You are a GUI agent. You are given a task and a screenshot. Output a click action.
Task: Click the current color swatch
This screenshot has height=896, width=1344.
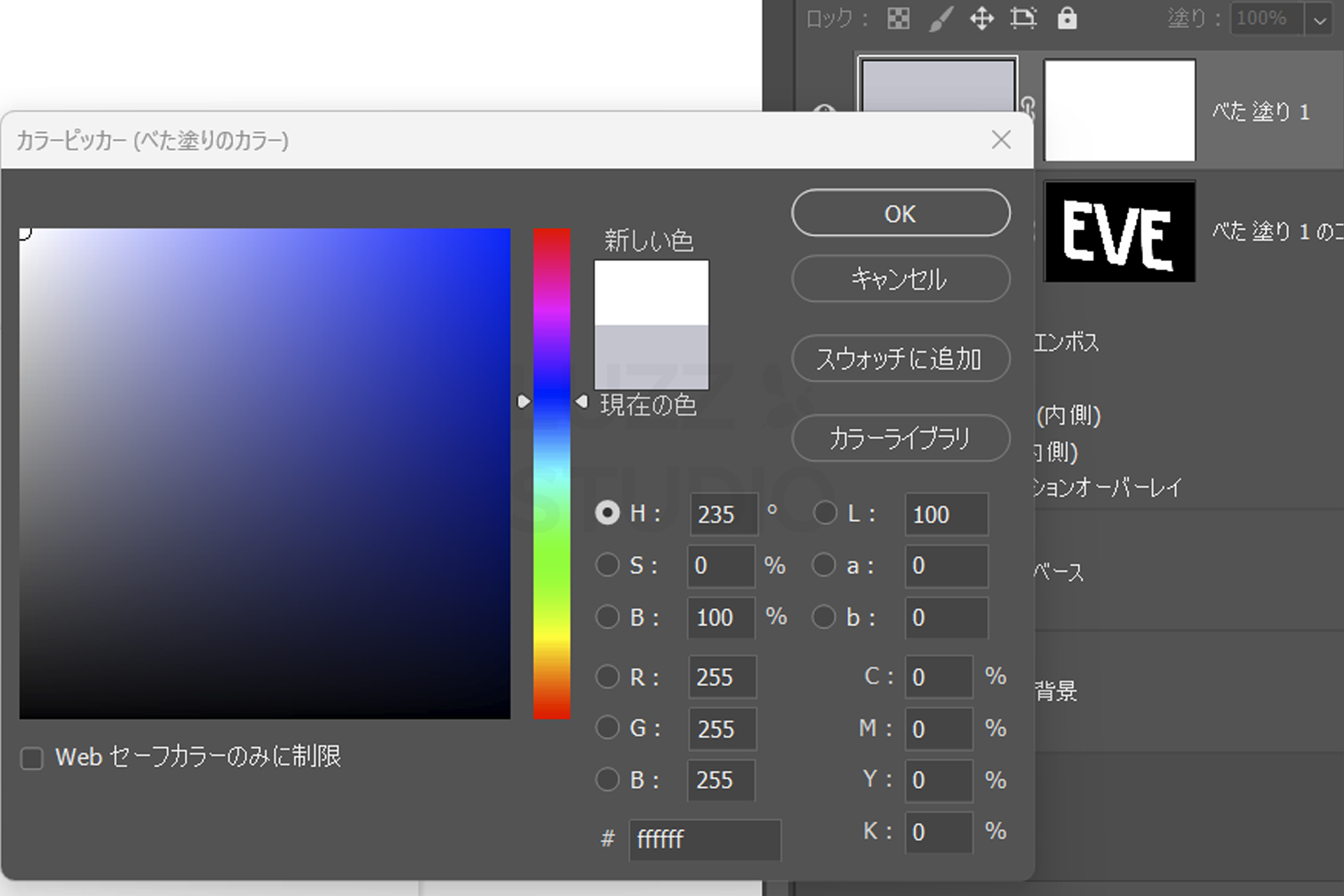click(651, 356)
